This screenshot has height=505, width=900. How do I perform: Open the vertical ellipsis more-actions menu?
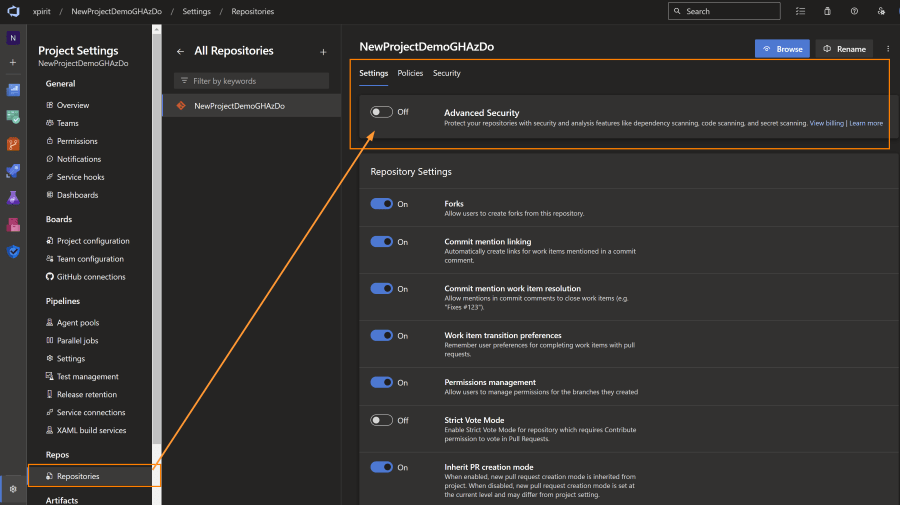click(x=888, y=48)
